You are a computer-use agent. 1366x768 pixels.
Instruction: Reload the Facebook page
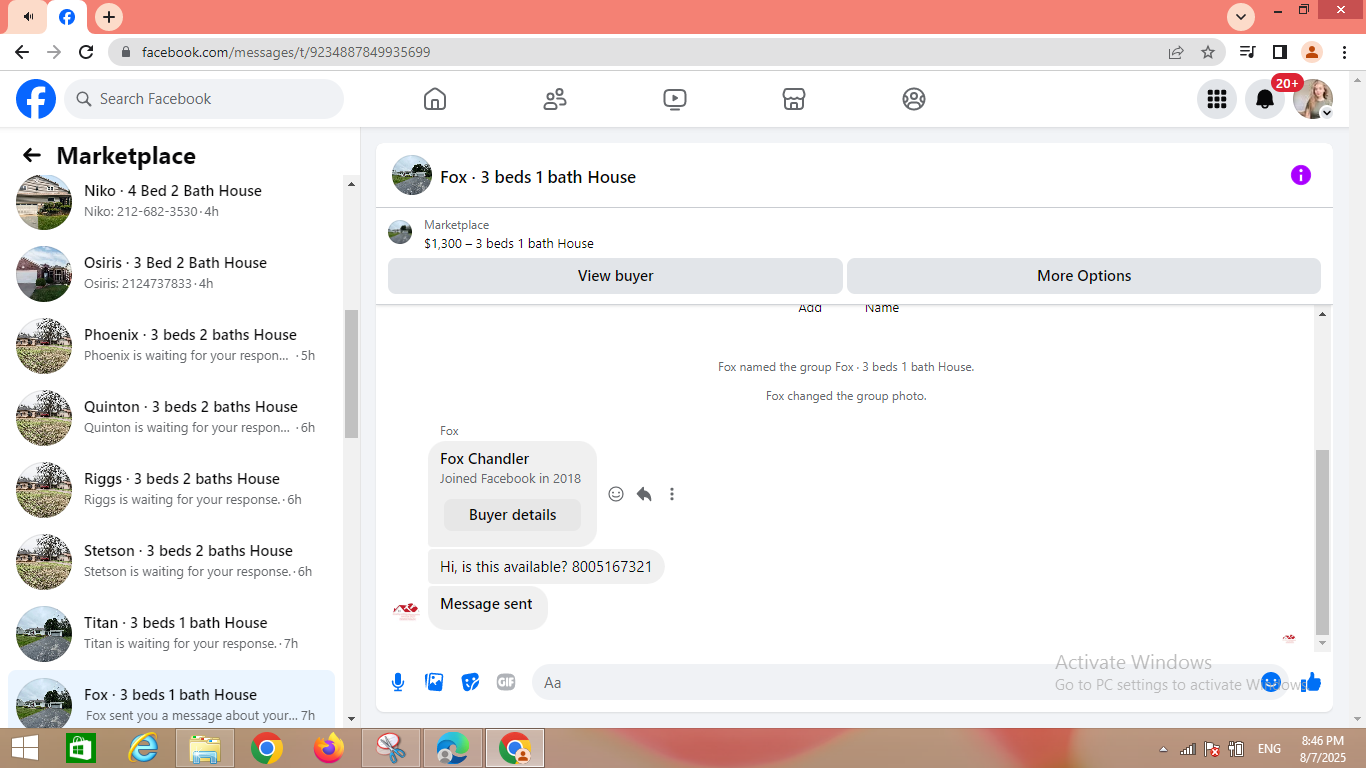point(86,52)
